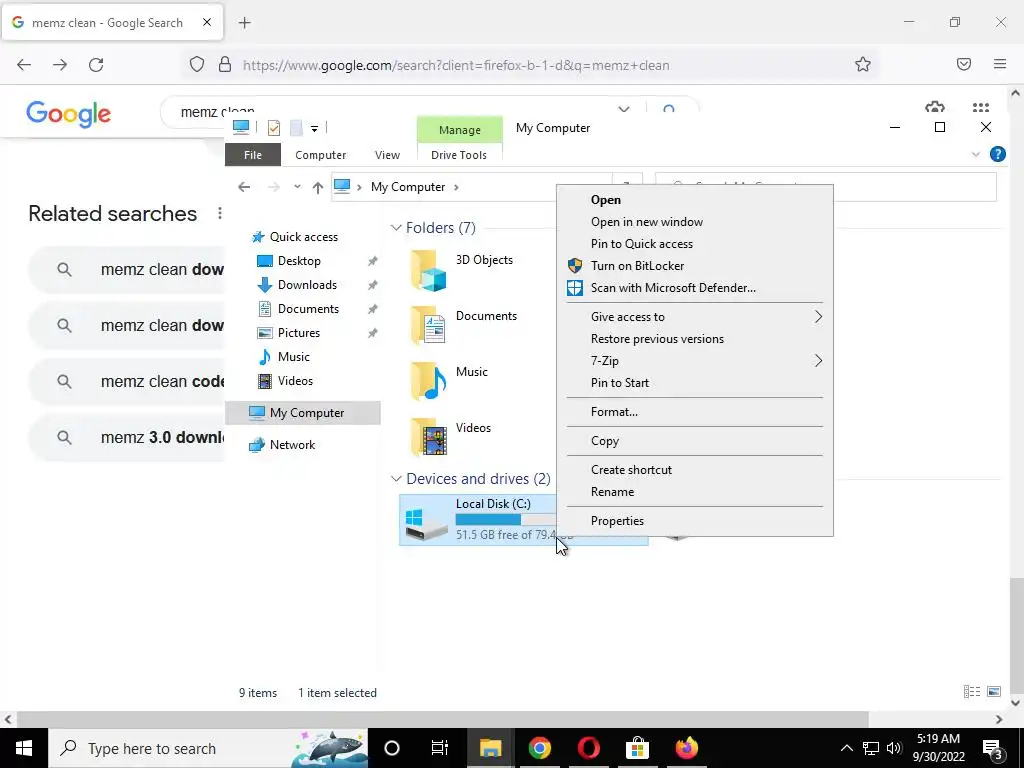Open the taskbar notification center
This screenshot has height=768, width=1024.
[x=993, y=748]
